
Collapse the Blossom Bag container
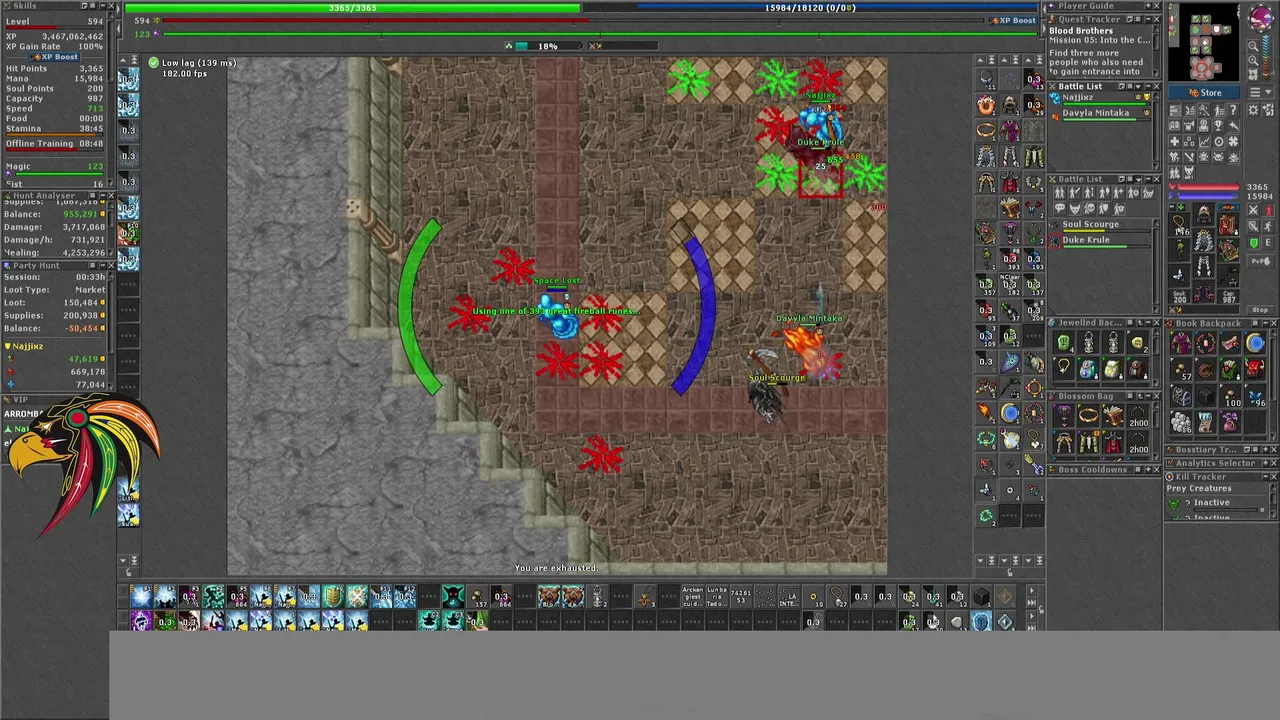tap(1148, 396)
